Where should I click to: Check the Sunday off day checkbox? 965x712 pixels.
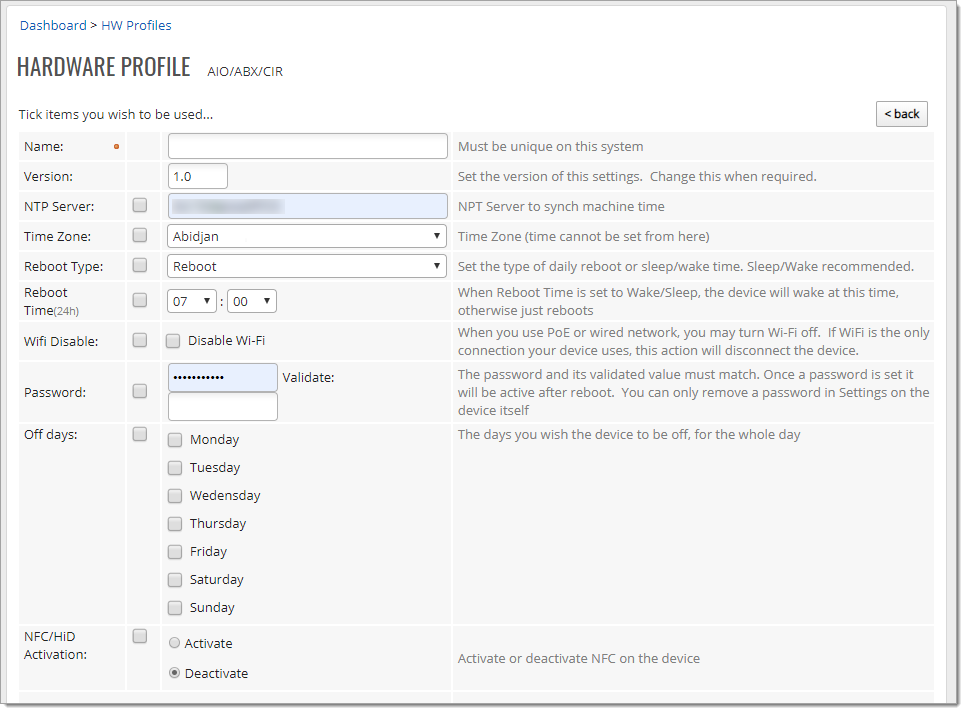[x=175, y=608]
